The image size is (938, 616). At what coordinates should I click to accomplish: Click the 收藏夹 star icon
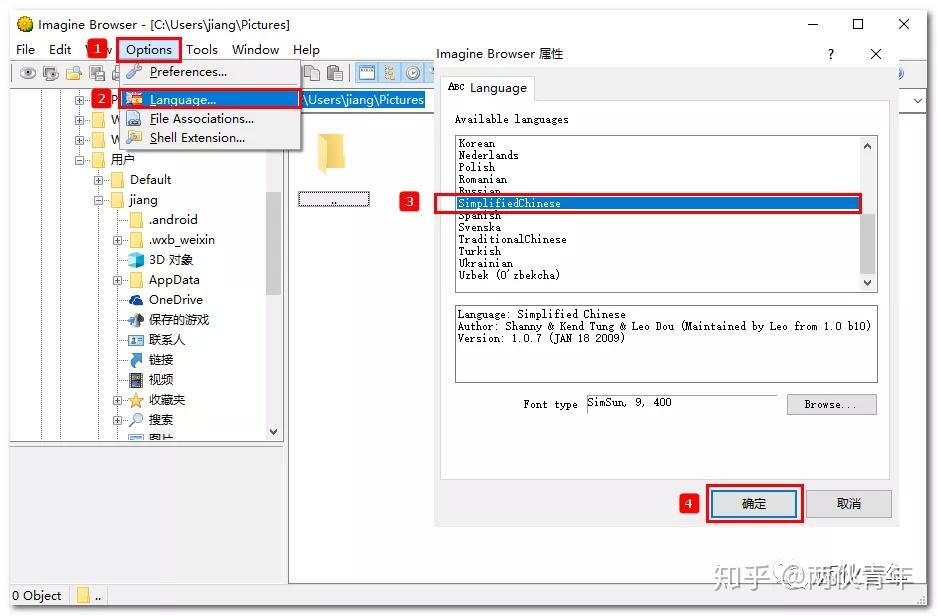tap(136, 400)
